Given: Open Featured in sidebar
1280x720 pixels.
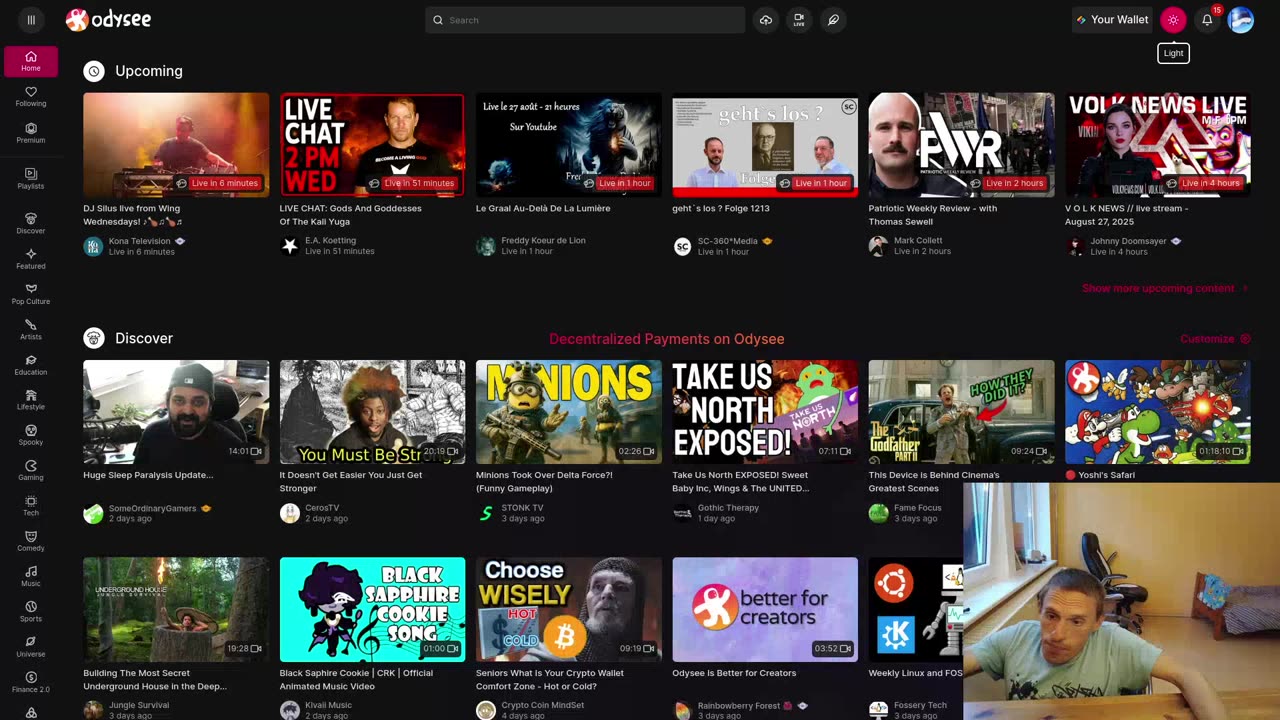Looking at the screenshot, I should point(31,259).
